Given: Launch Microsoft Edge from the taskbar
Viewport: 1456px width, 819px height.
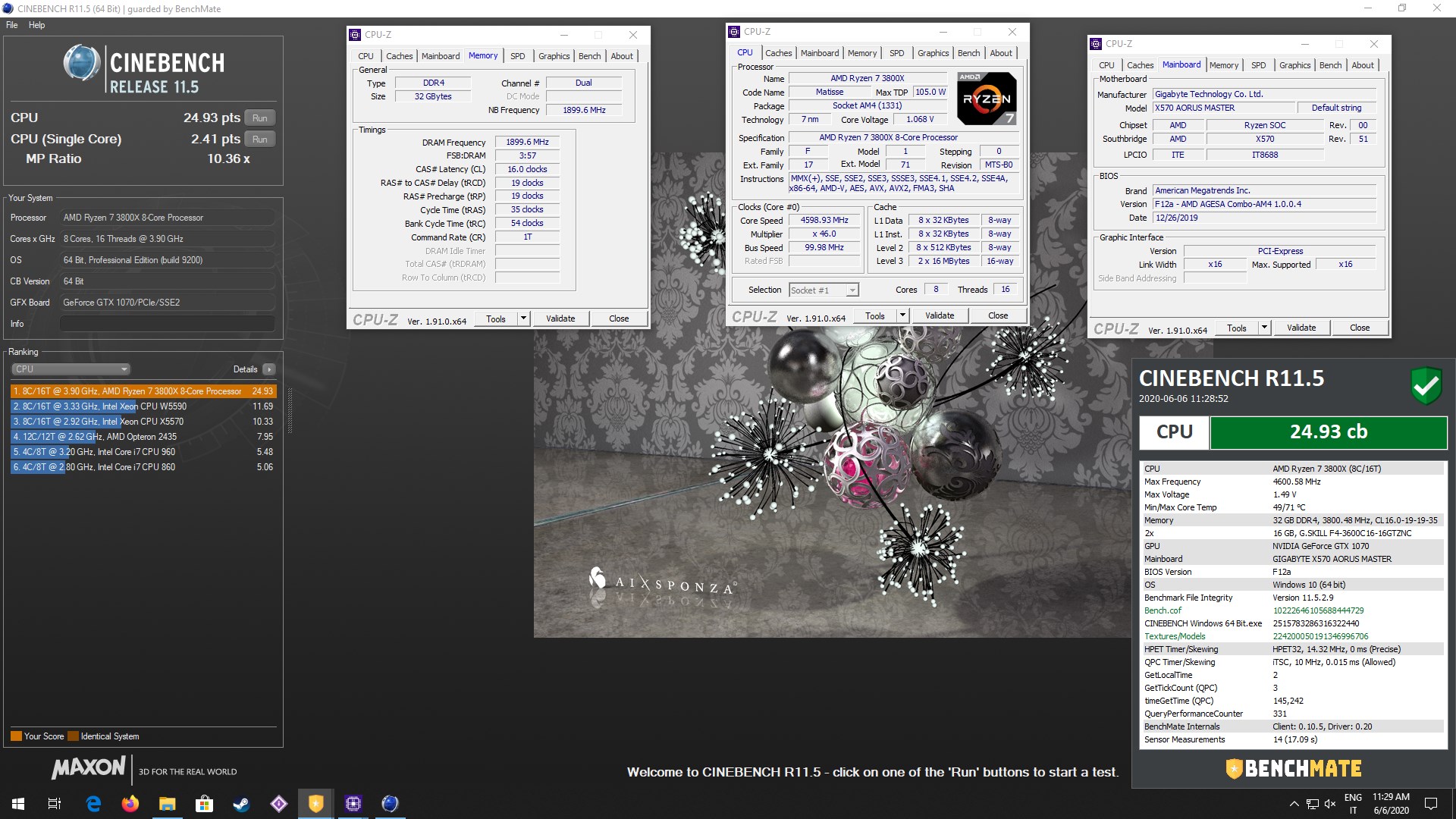Looking at the screenshot, I should (93, 804).
